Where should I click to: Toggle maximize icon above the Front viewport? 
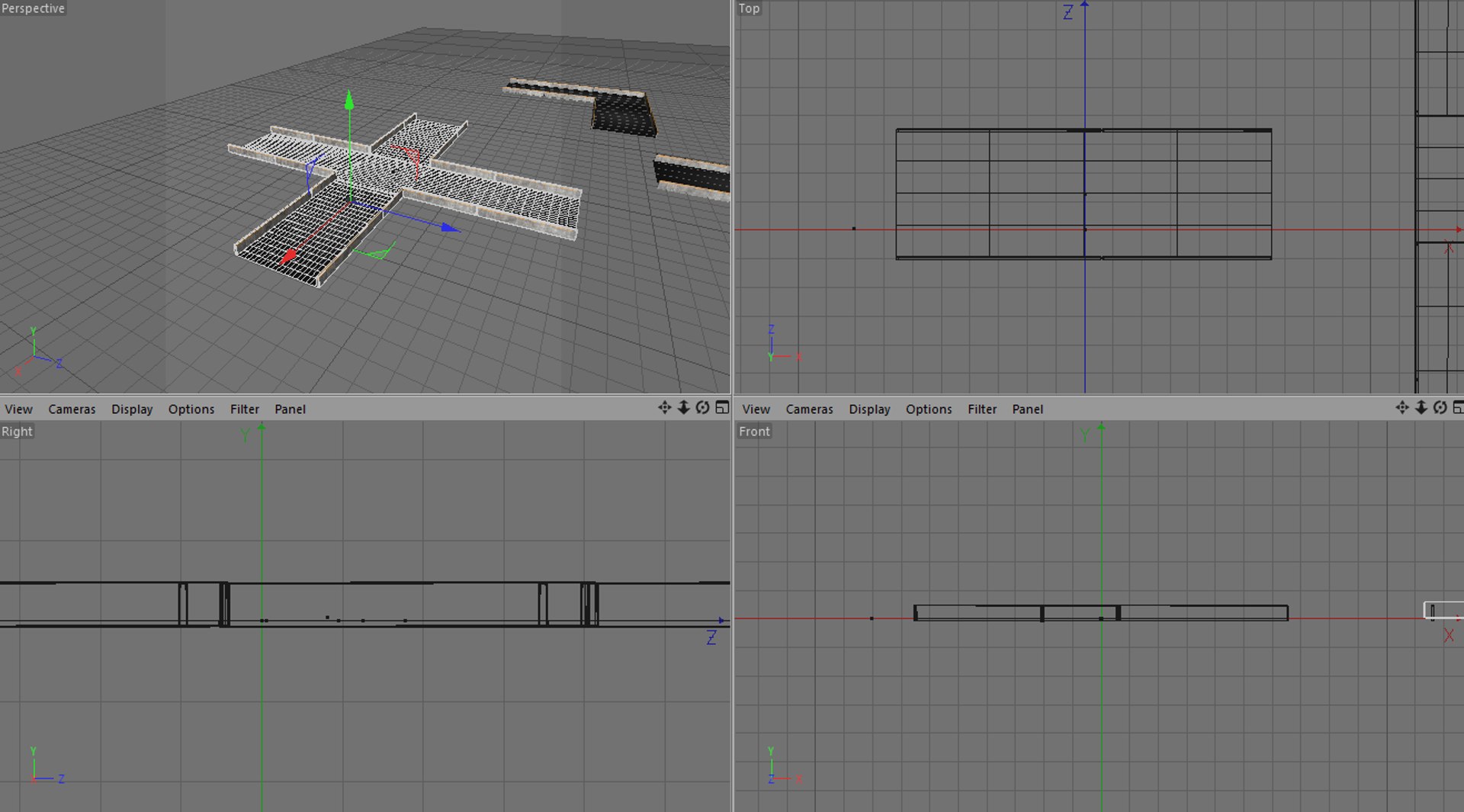(x=1458, y=408)
